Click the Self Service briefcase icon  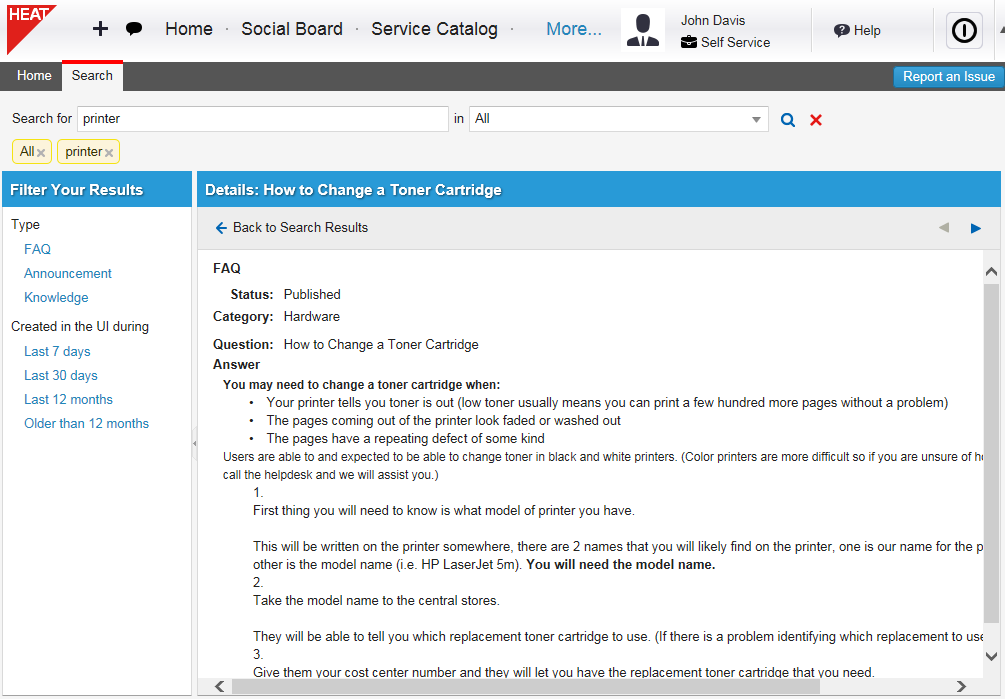click(x=689, y=42)
